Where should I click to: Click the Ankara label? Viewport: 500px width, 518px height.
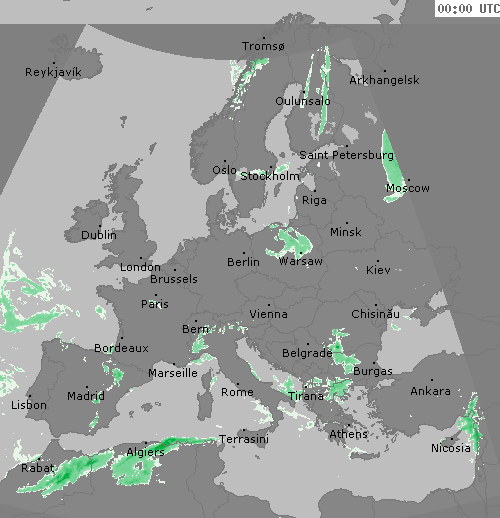(430, 391)
